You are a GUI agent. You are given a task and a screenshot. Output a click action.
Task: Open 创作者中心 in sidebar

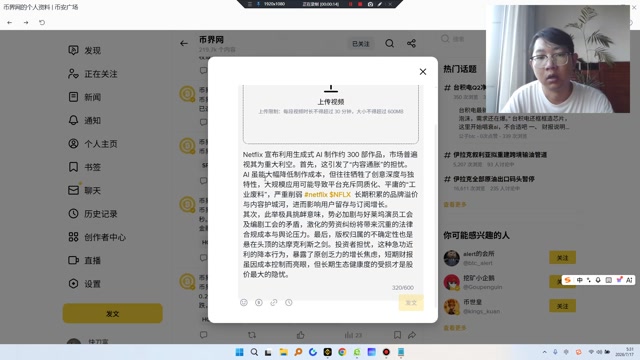pyautogui.click(x=97, y=237)
